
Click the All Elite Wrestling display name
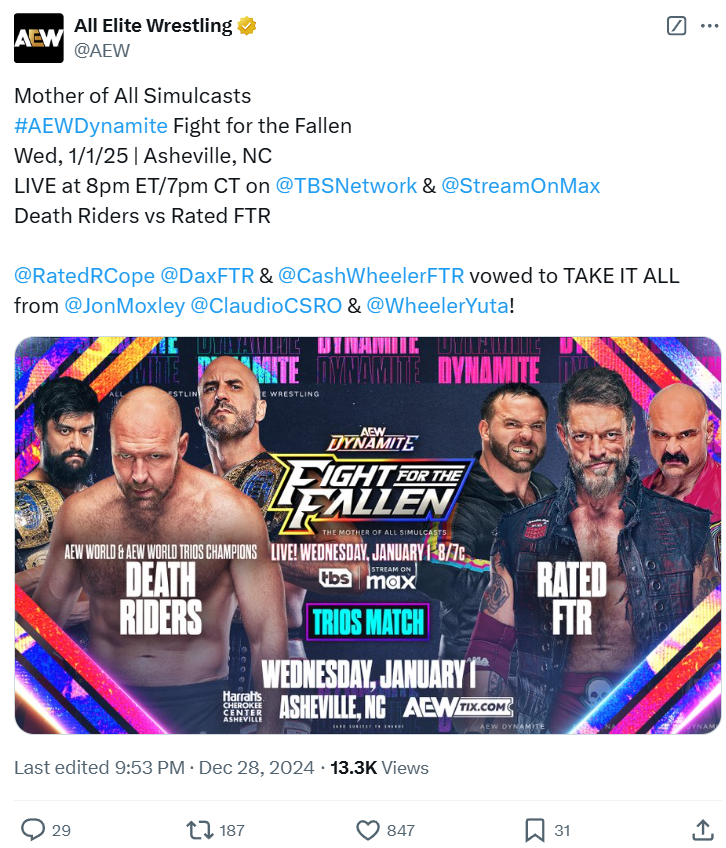(153, 26)
